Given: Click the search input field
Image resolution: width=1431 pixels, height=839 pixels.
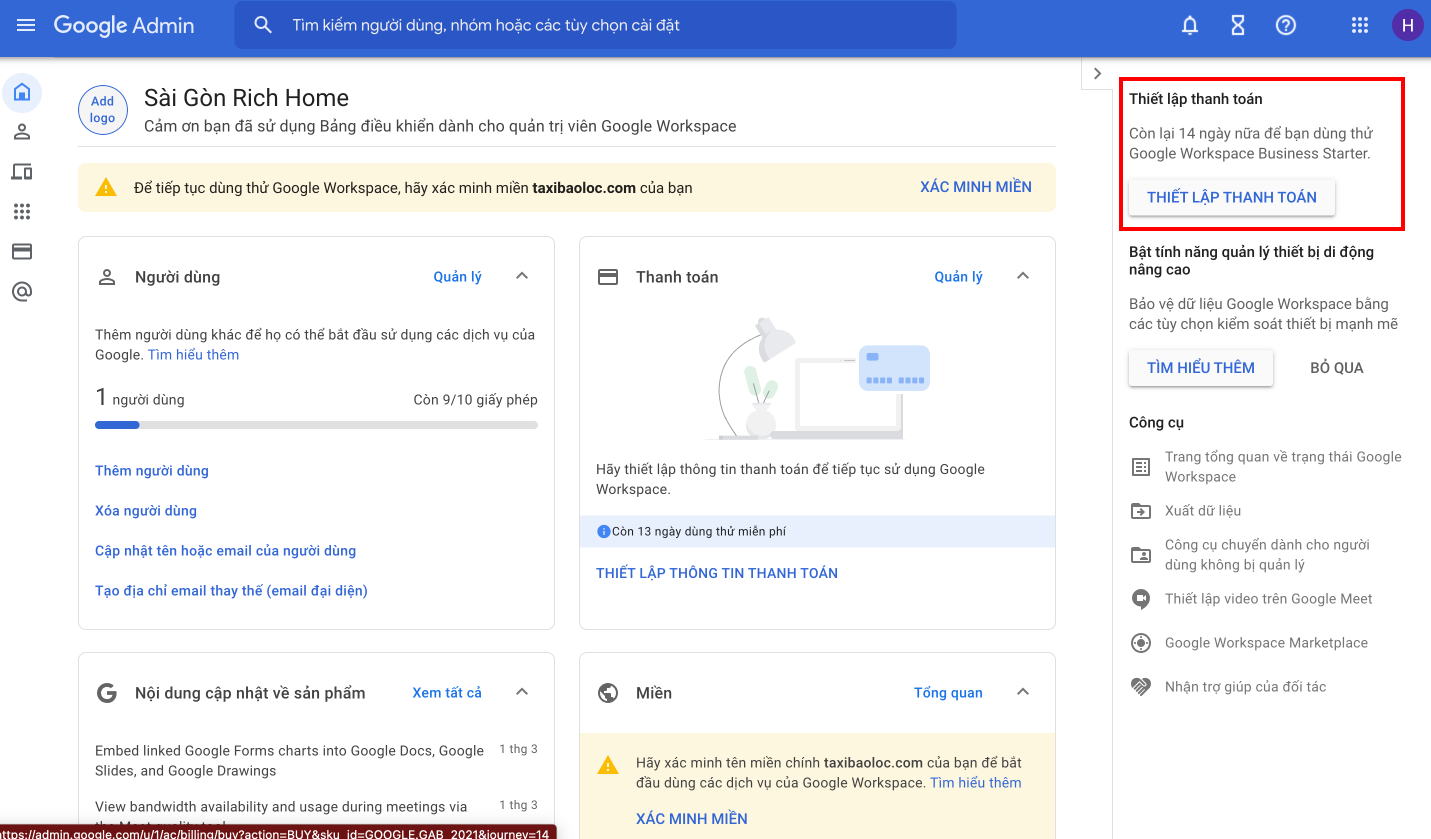Looking at the screenshot, I should point(595,25).
